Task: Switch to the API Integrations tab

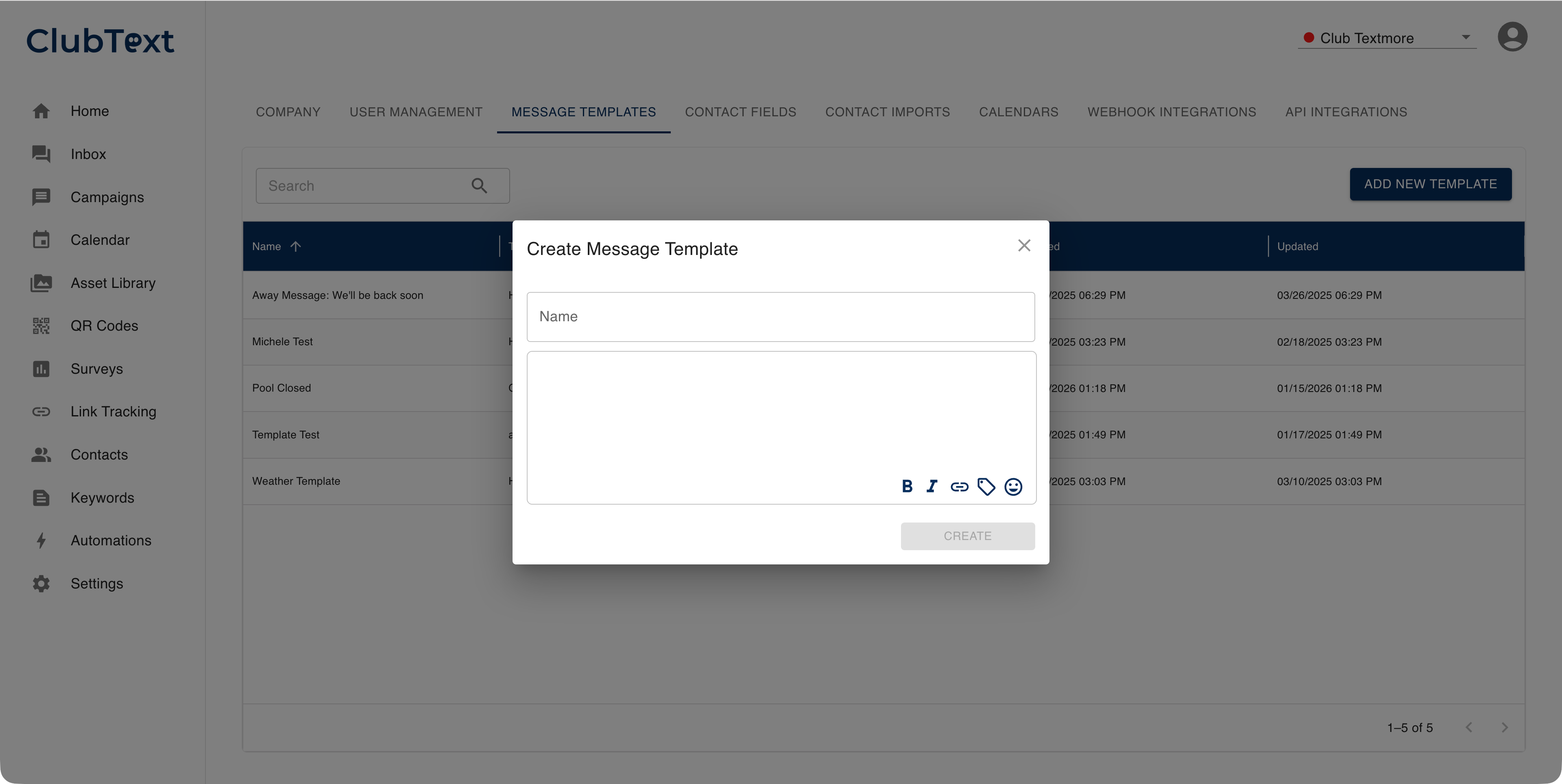Action: tap(1346, 112)
